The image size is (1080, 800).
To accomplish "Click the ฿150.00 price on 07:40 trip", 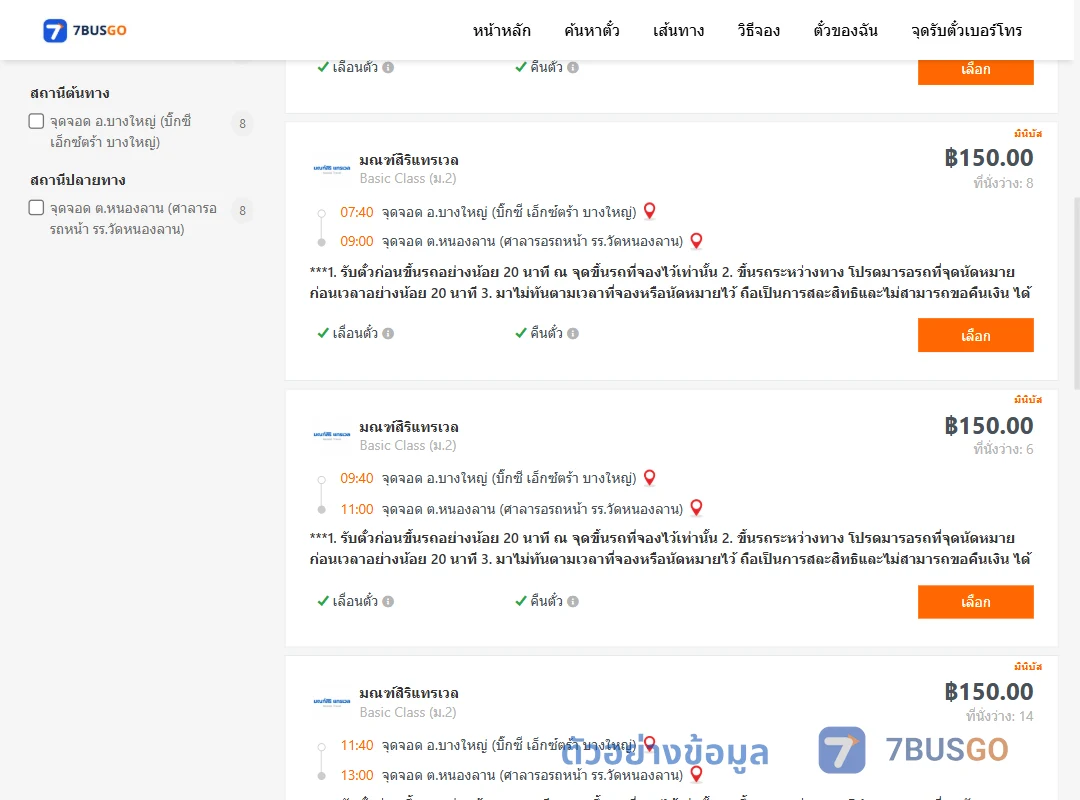I will 989,158.
